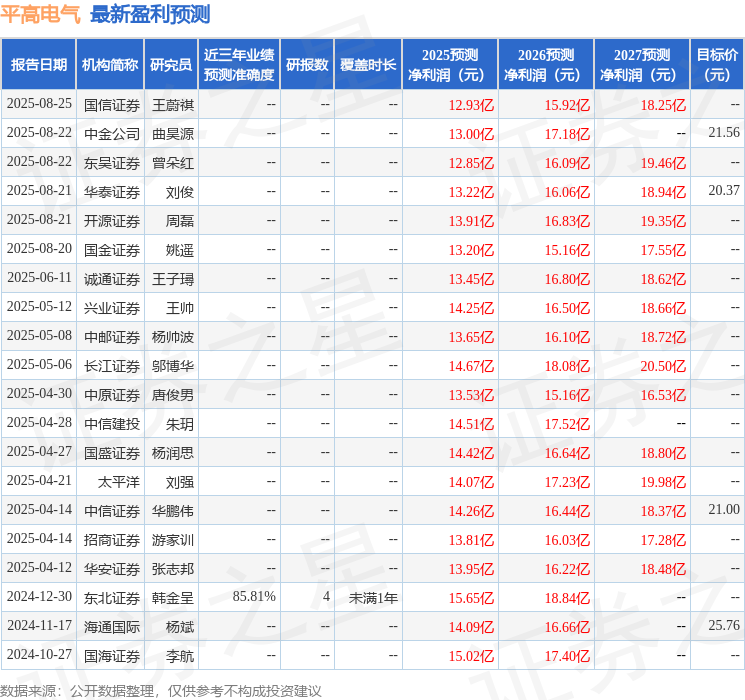The height and width of the screenshot is (700, 745).
Task: Click the 85.81% accuracy value
Action: [x=254, y=597]
